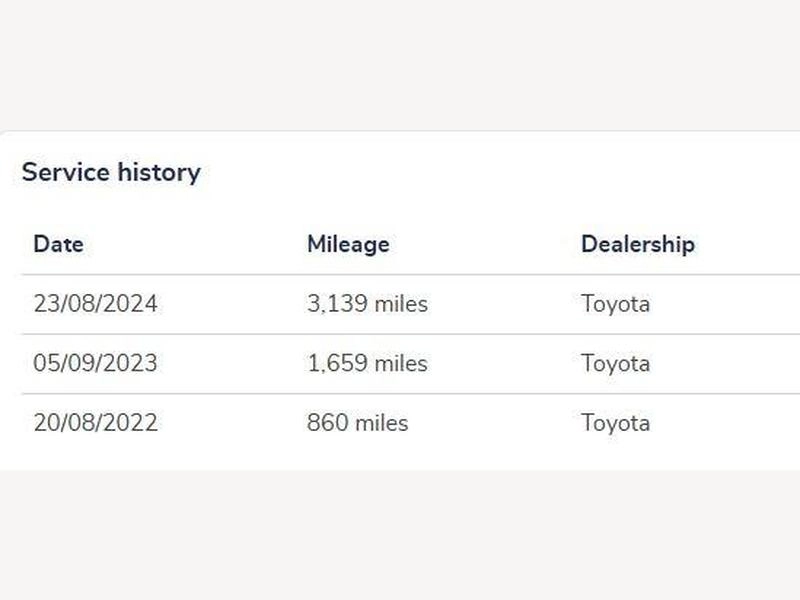
Task: Click the 1,659 miles mileage cell
Action: (367, 363)
